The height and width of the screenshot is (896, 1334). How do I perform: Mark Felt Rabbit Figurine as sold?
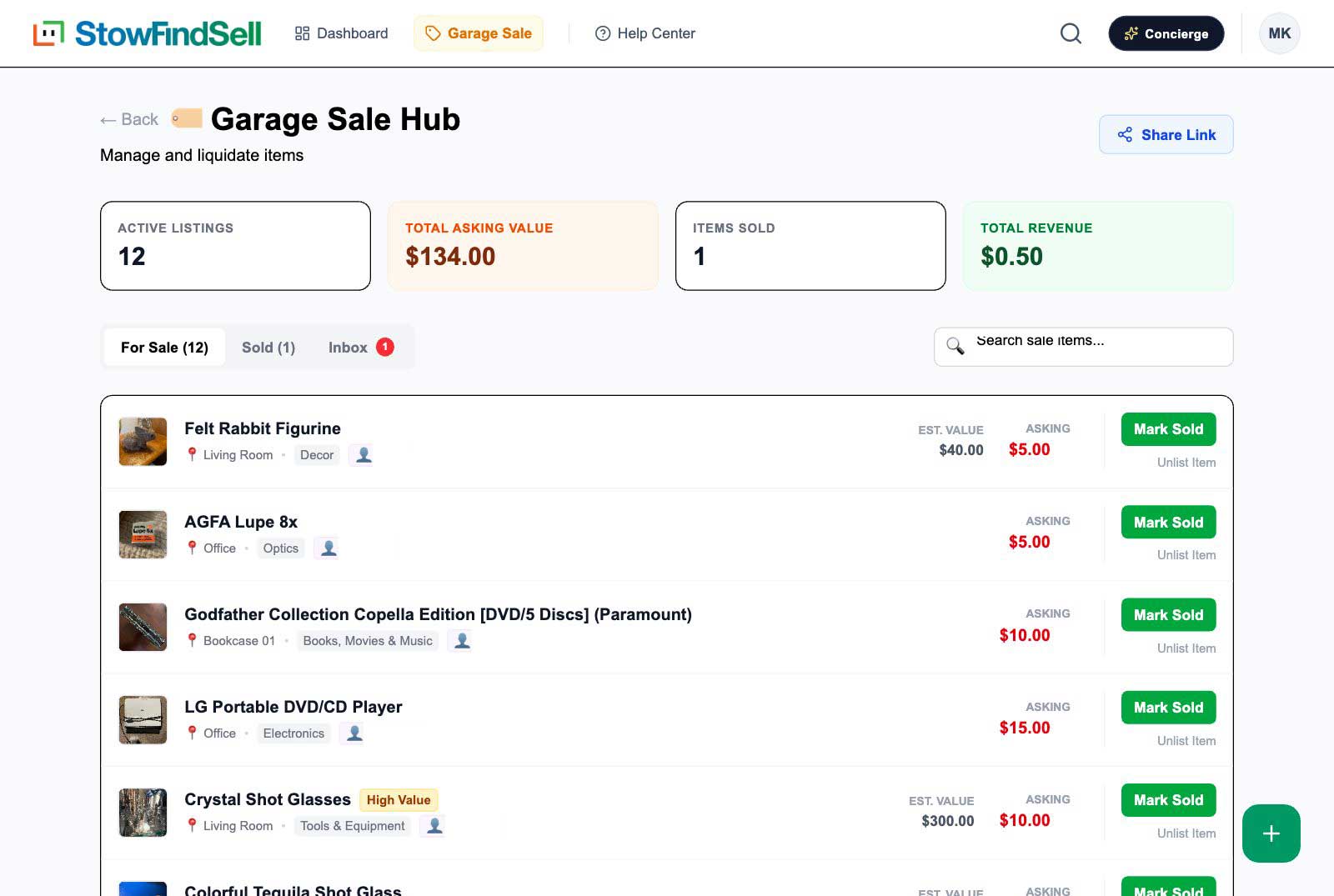[x=1168, y=429]
